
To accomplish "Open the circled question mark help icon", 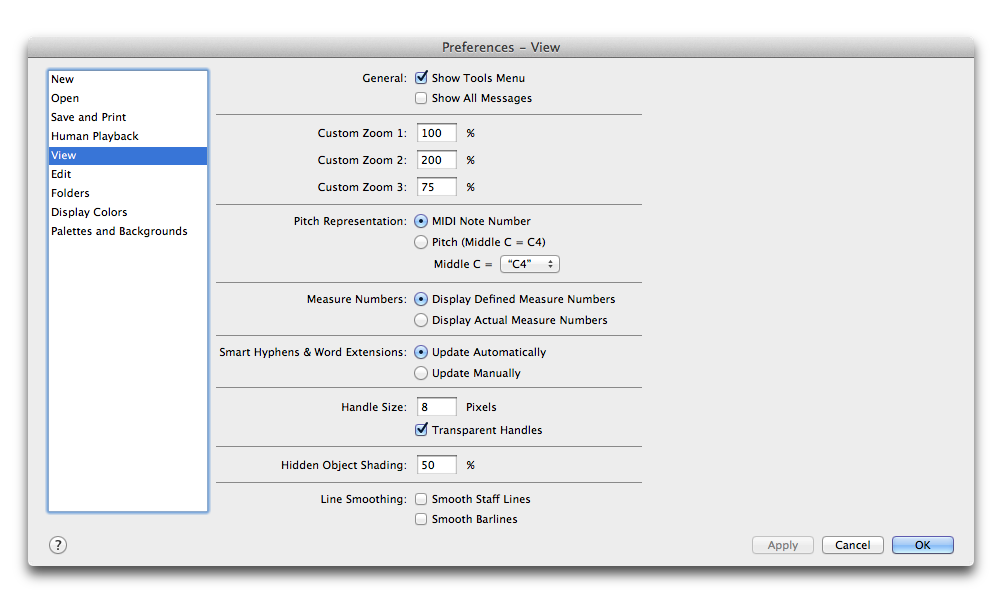I will point(57,545).
